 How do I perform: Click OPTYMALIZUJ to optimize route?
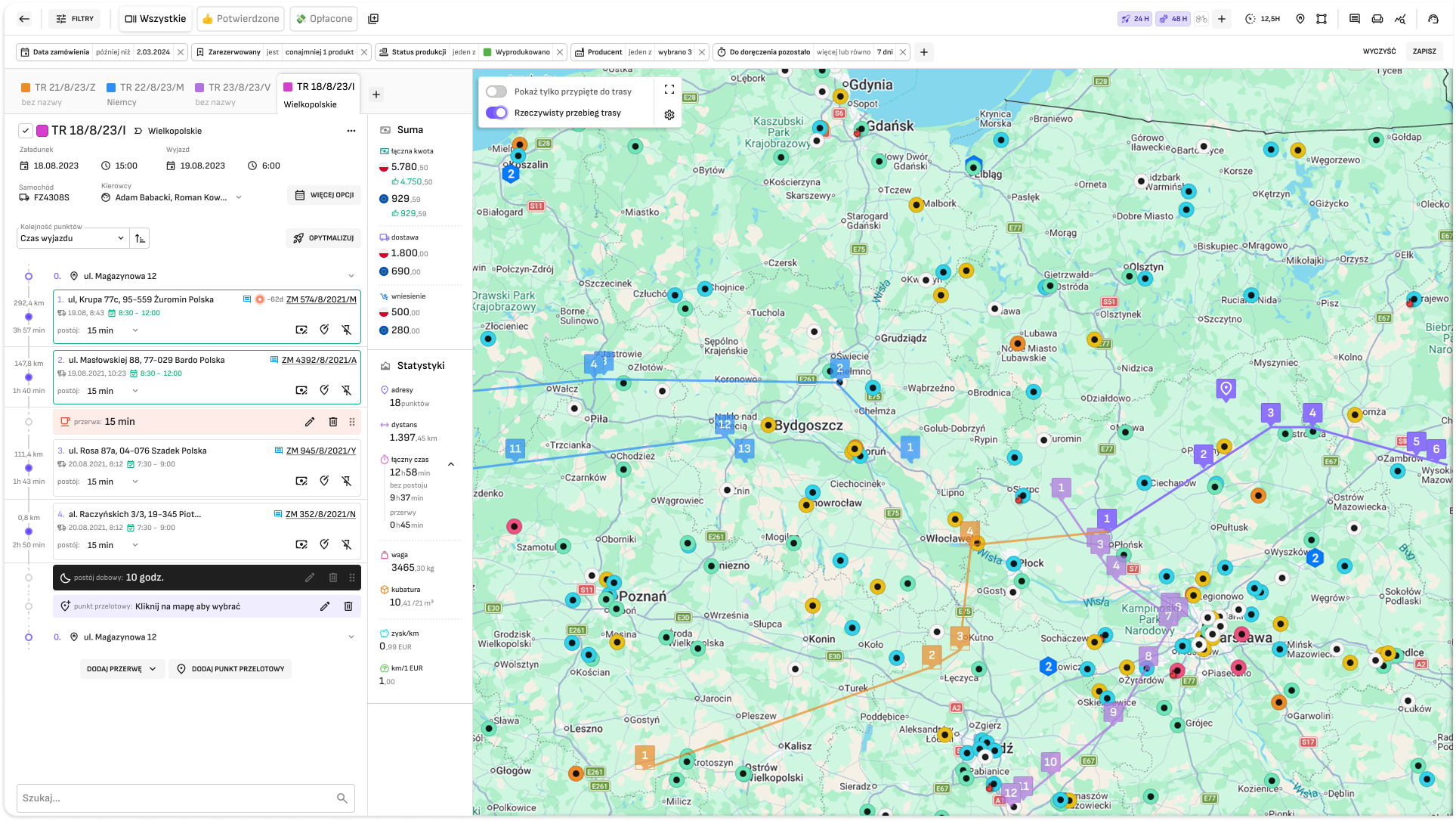(323, 238)
